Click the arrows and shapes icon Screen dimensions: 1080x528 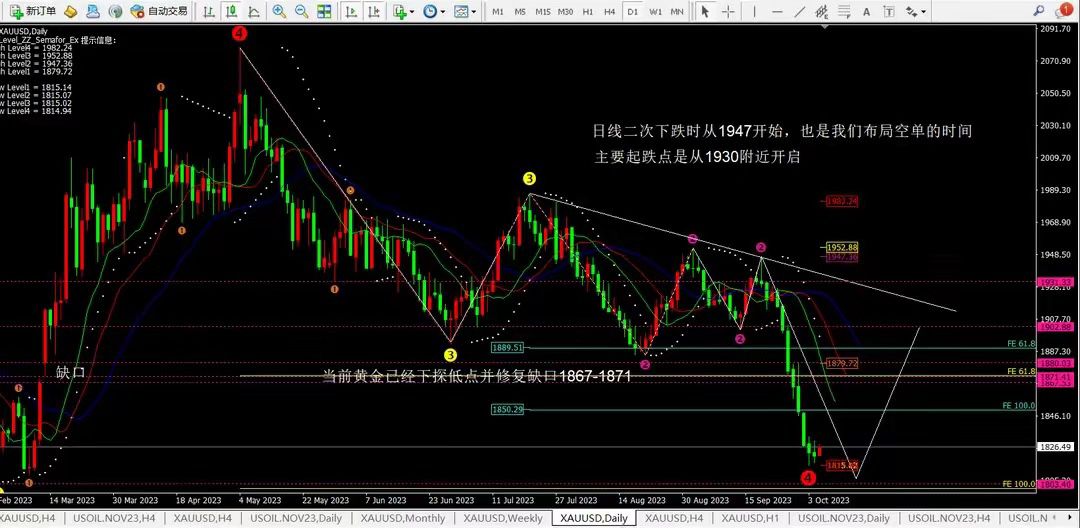(x=912, y=12)
